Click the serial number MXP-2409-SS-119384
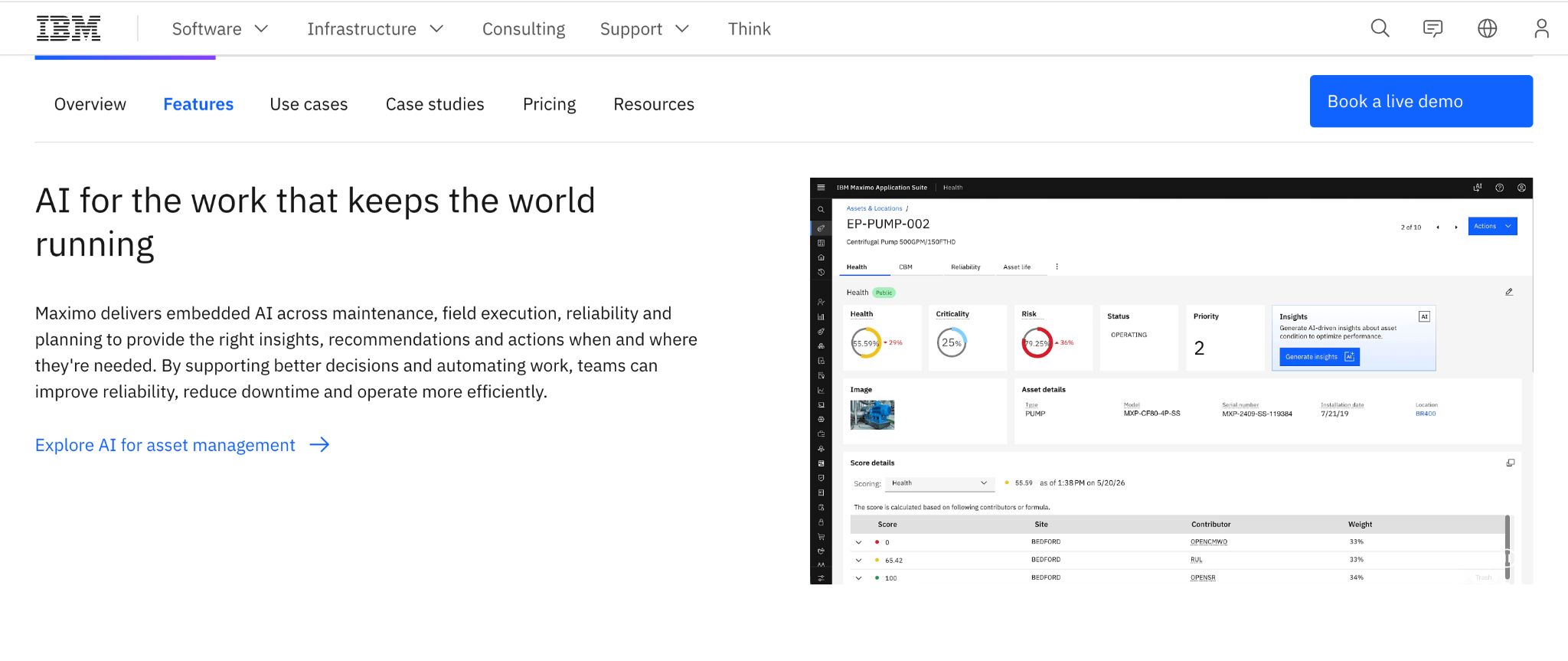This screenshot has width=1568, height=661. point(1257,414)
